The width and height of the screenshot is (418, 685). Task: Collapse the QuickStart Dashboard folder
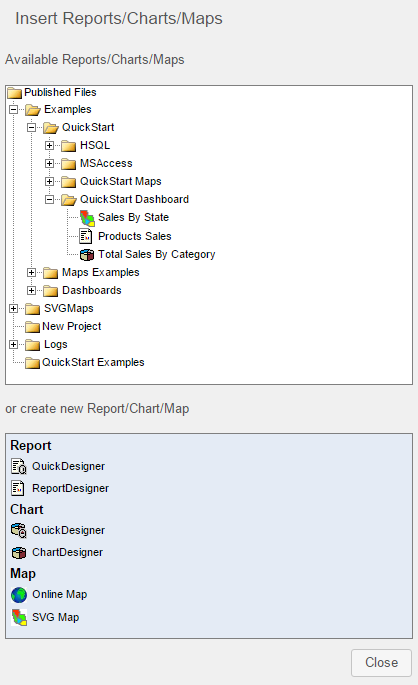(49, 200)
